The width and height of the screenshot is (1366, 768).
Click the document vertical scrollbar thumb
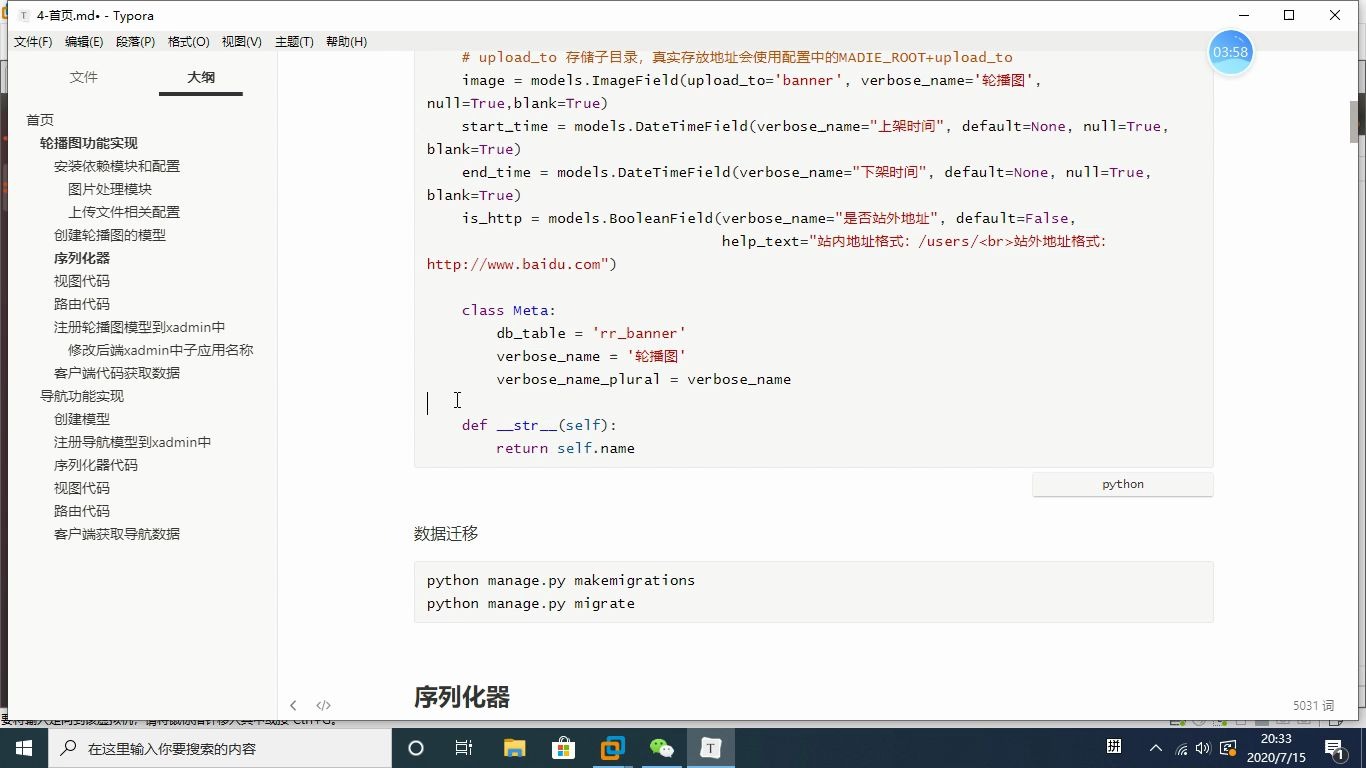click(x=1356, y=122)
